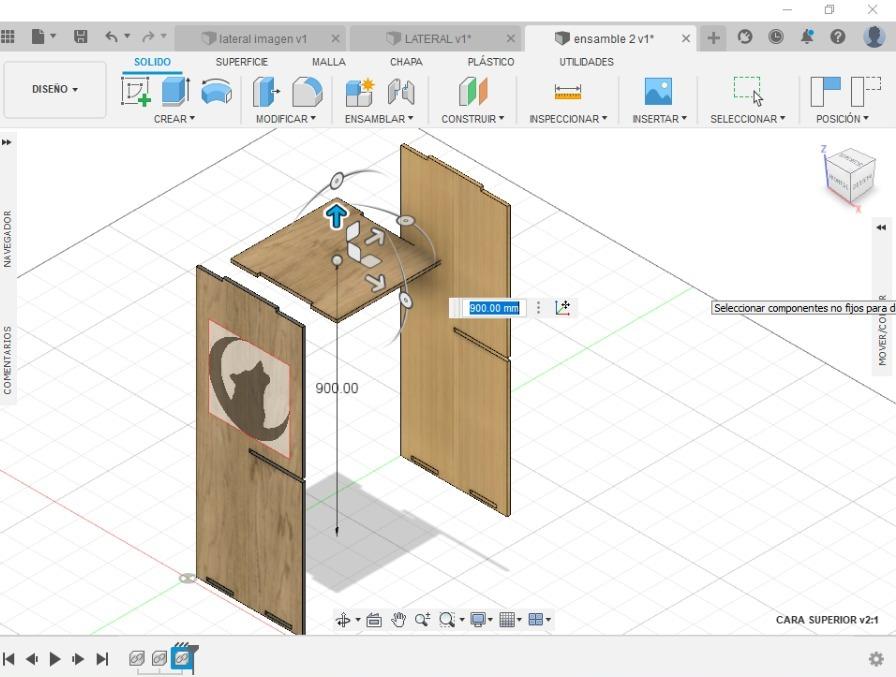Select the Joint tool
The height and width of the screenshot is (677, 896).
401,91
